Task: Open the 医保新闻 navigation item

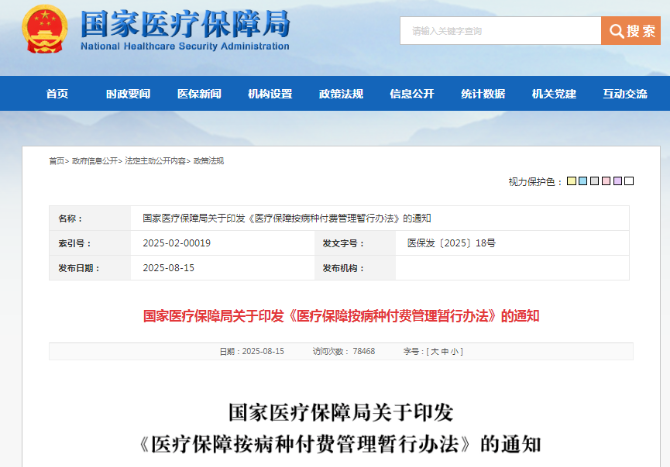Action: [x=199, y=94]
